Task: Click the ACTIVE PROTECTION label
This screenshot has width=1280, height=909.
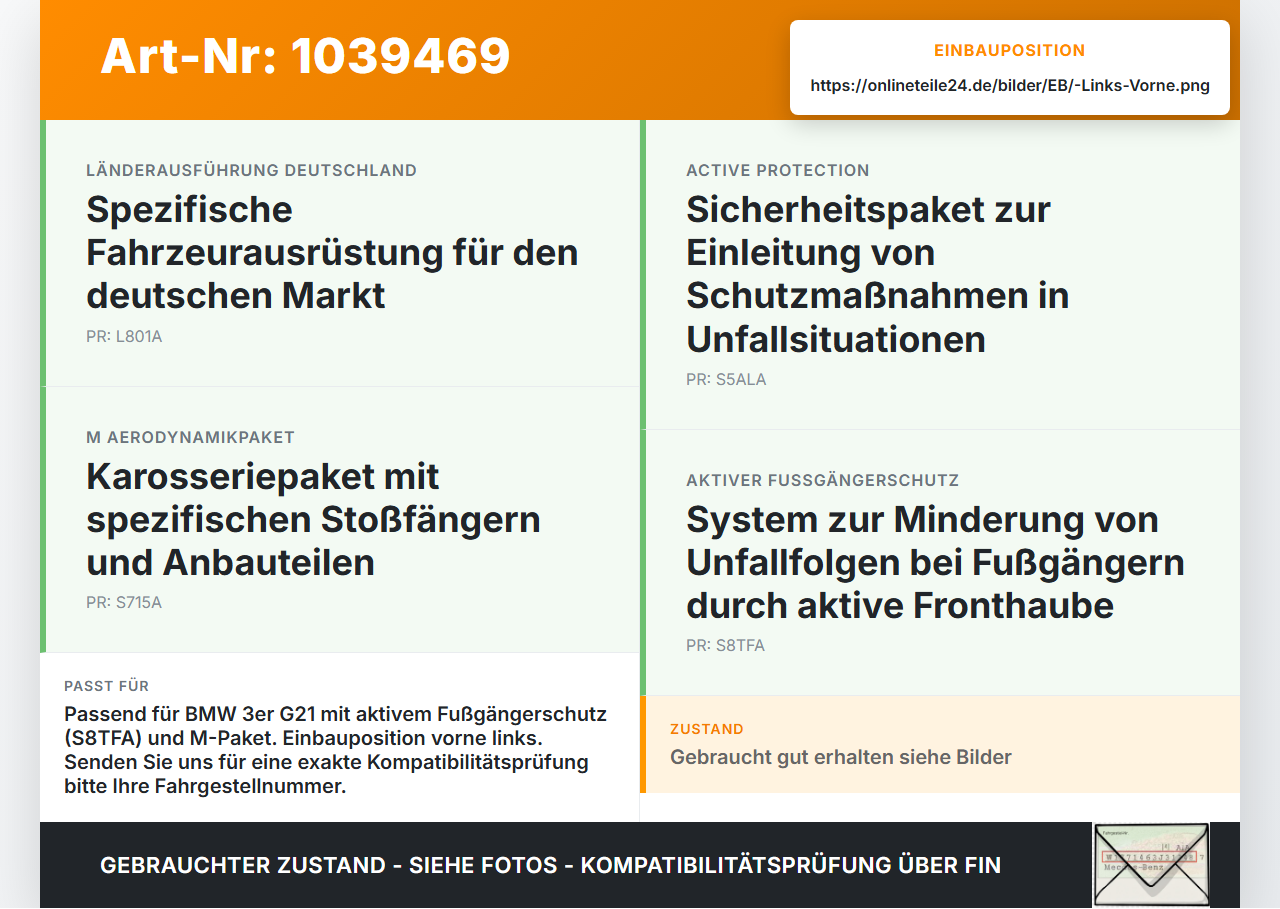Action: (778, 171)
